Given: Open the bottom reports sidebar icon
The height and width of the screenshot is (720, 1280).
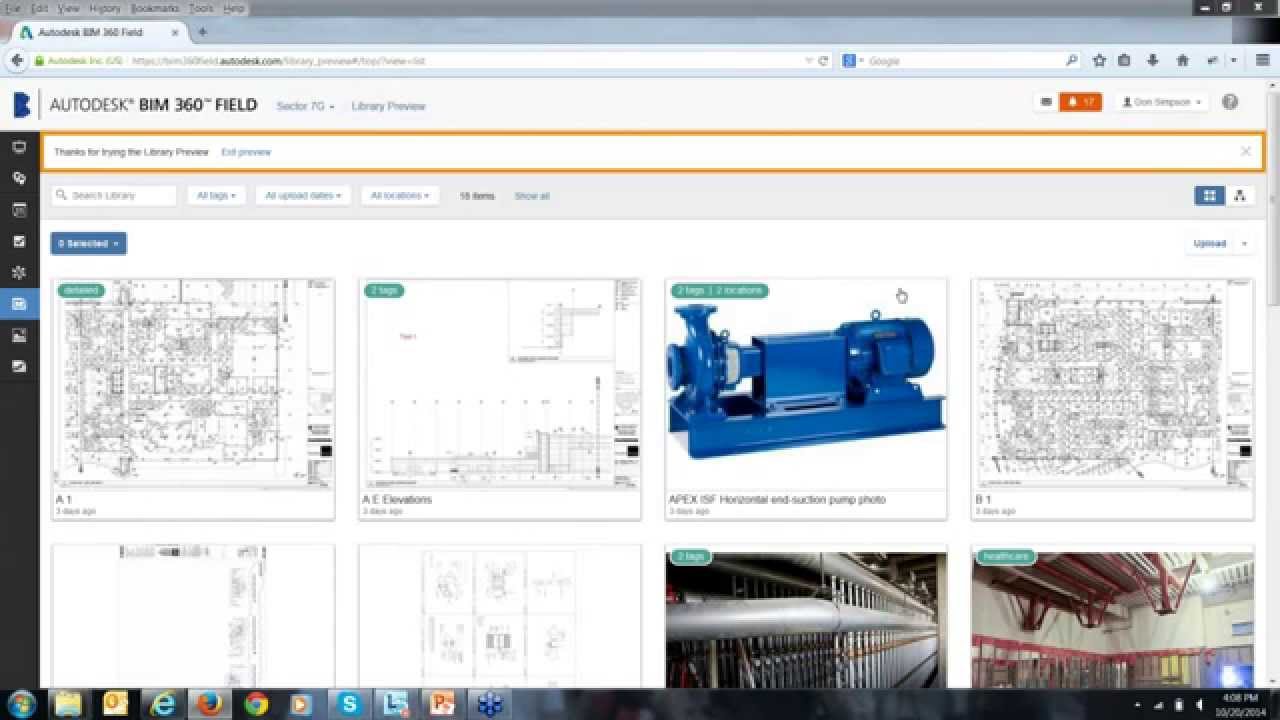Looking at the screenshot, I should pyautogui.click(x=19, y=366).
